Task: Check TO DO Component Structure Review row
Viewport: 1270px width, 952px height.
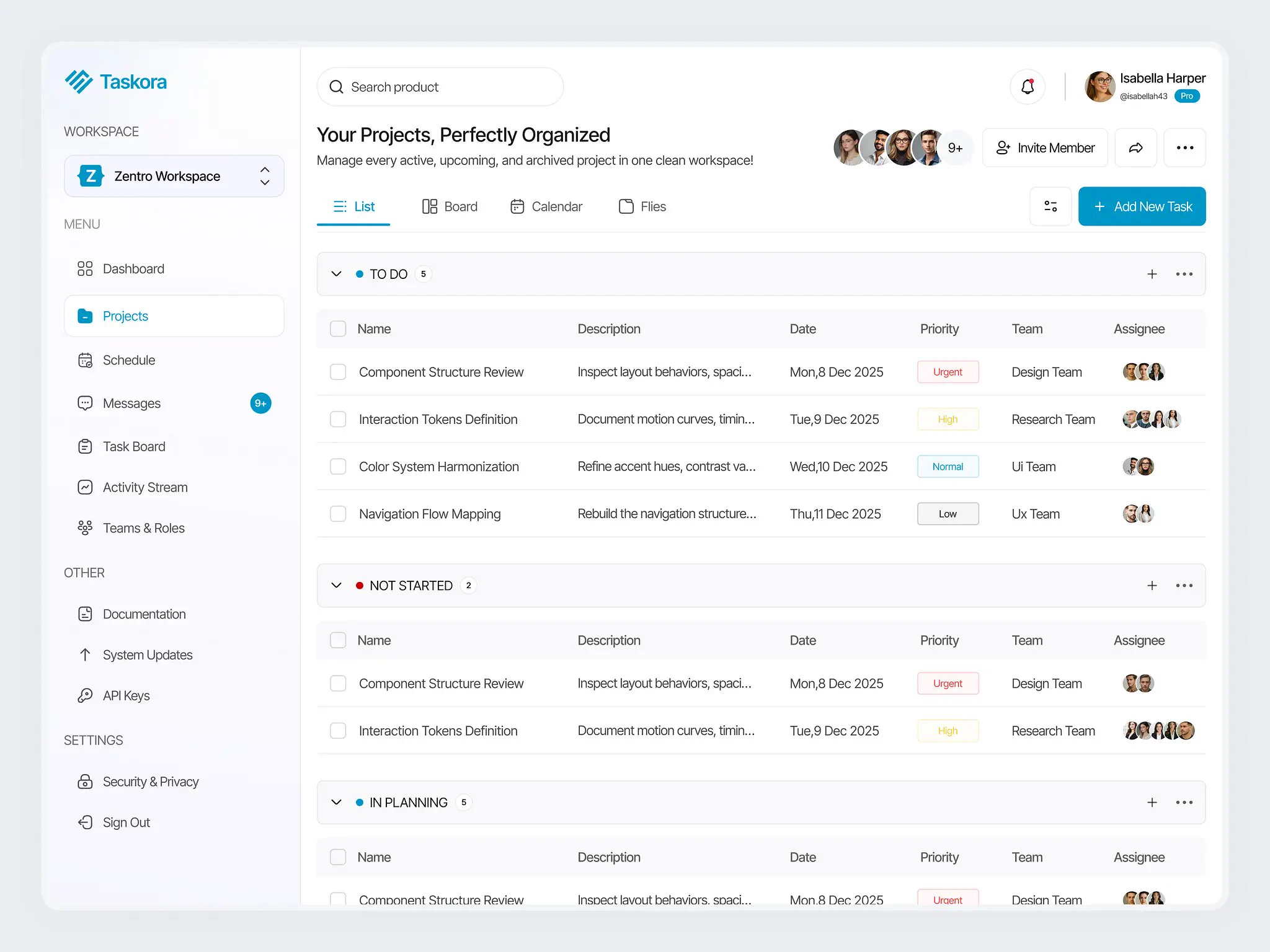Action: click(338, 372)
